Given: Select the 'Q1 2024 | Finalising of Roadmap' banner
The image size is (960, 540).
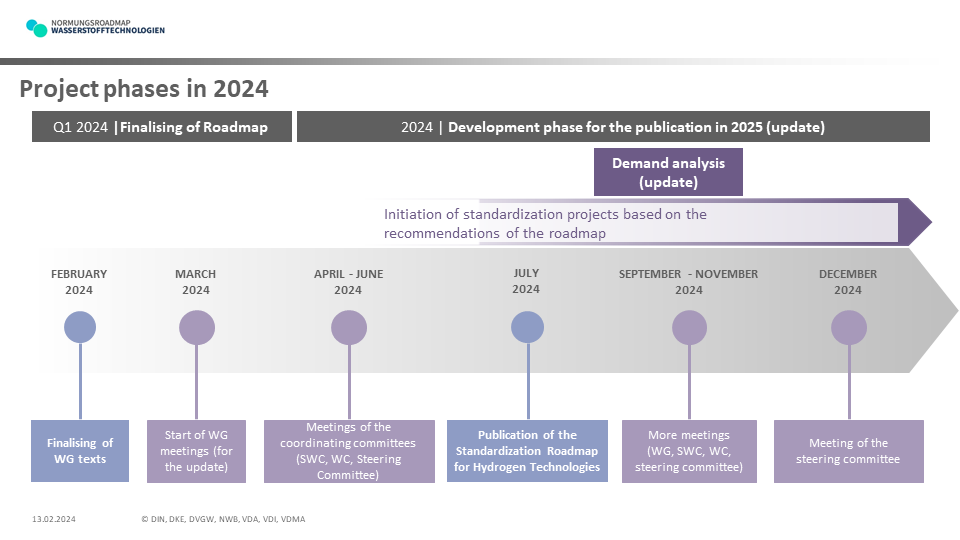Looking at the screenshot, I should click(x=162, y=127).
